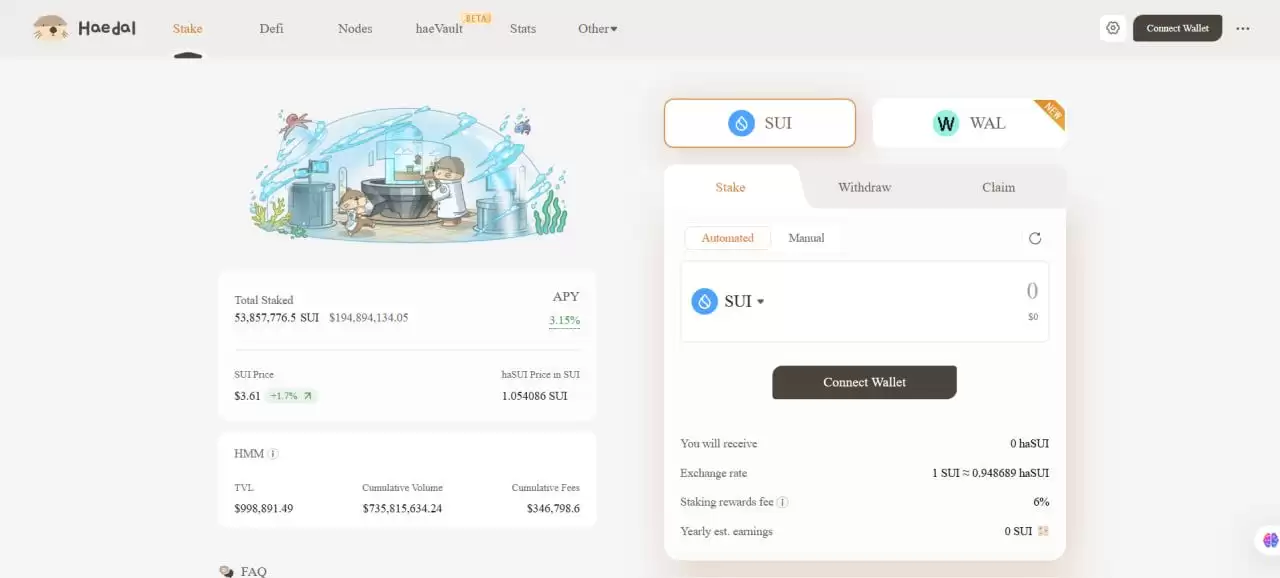1280x578 pixels.
Task: Open the Claim tab
Action: [998, 187]
